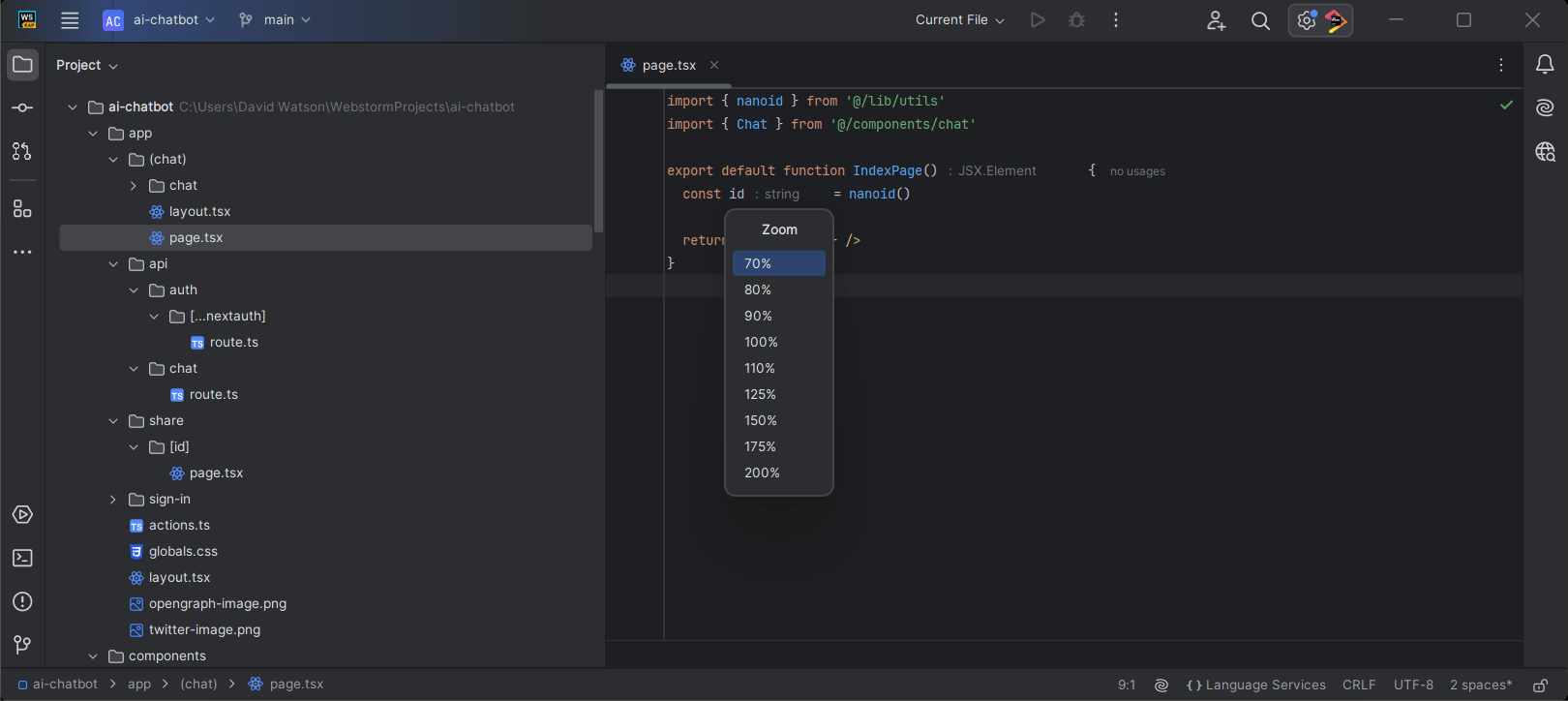Toggle the Project tool window folder icon
1568x701 pixels.
[x=22, y=65]
